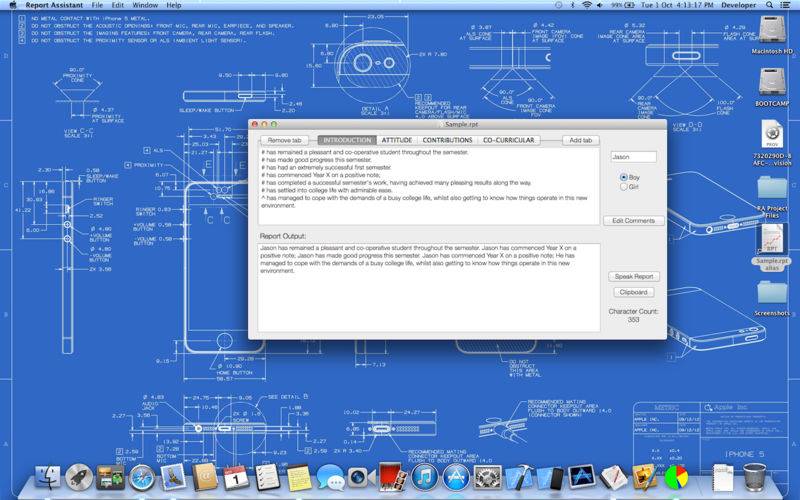Image resolution: width=800 pixels, height=500 pixels.
Task: Open colorful pie chart icon in Dock
Action: (676, 478)
